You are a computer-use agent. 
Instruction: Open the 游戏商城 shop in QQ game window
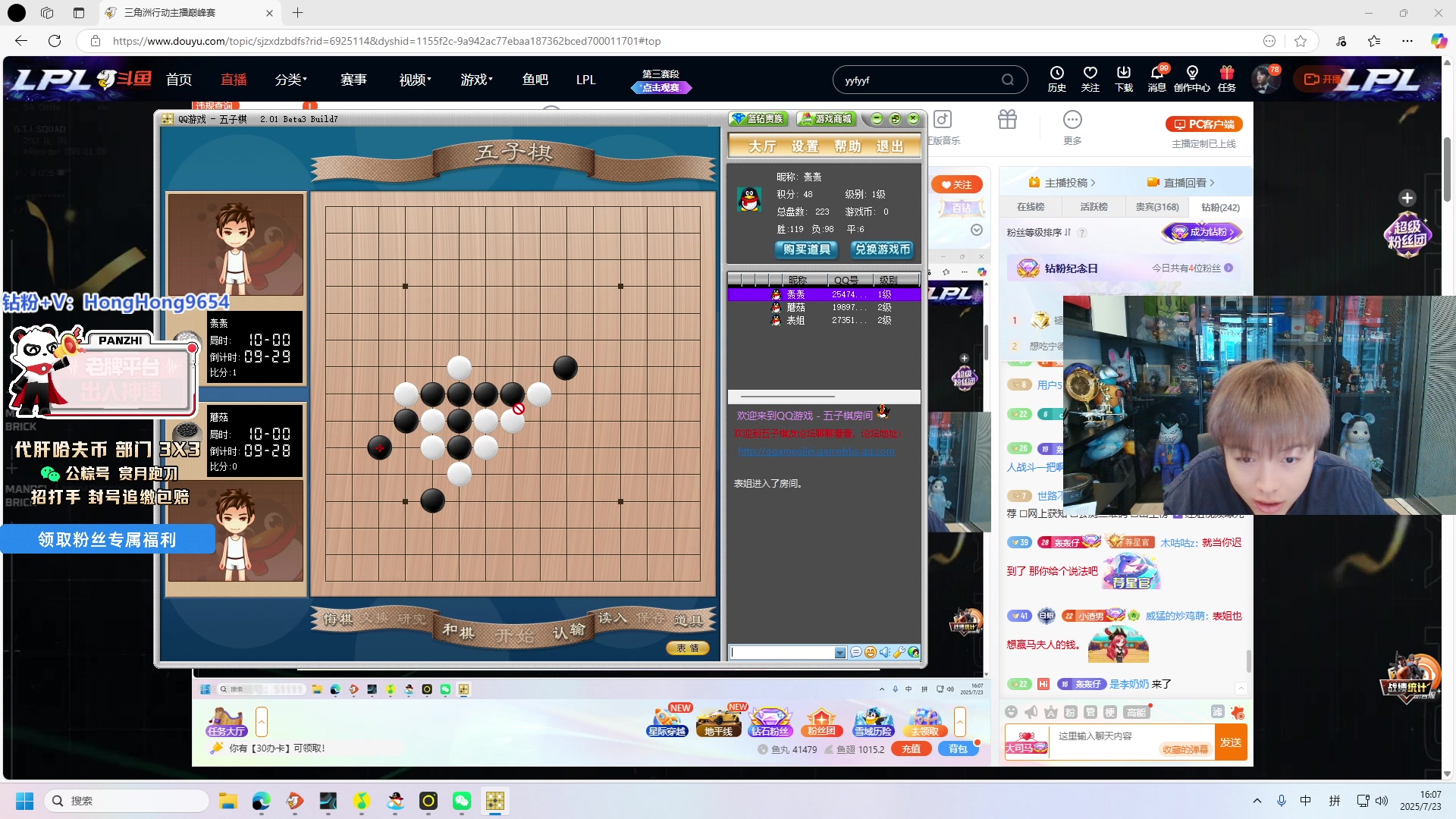coord(827,119)
